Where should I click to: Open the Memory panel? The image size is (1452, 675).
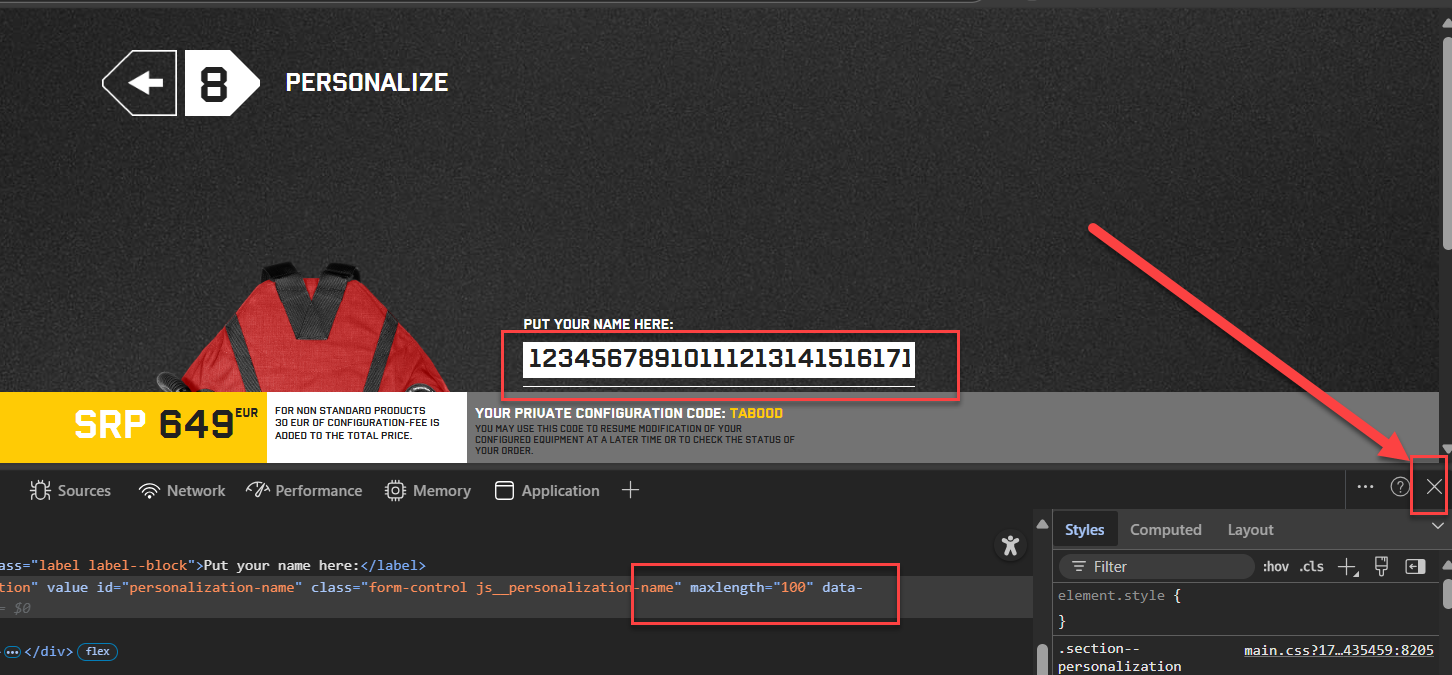pos(428,491)
